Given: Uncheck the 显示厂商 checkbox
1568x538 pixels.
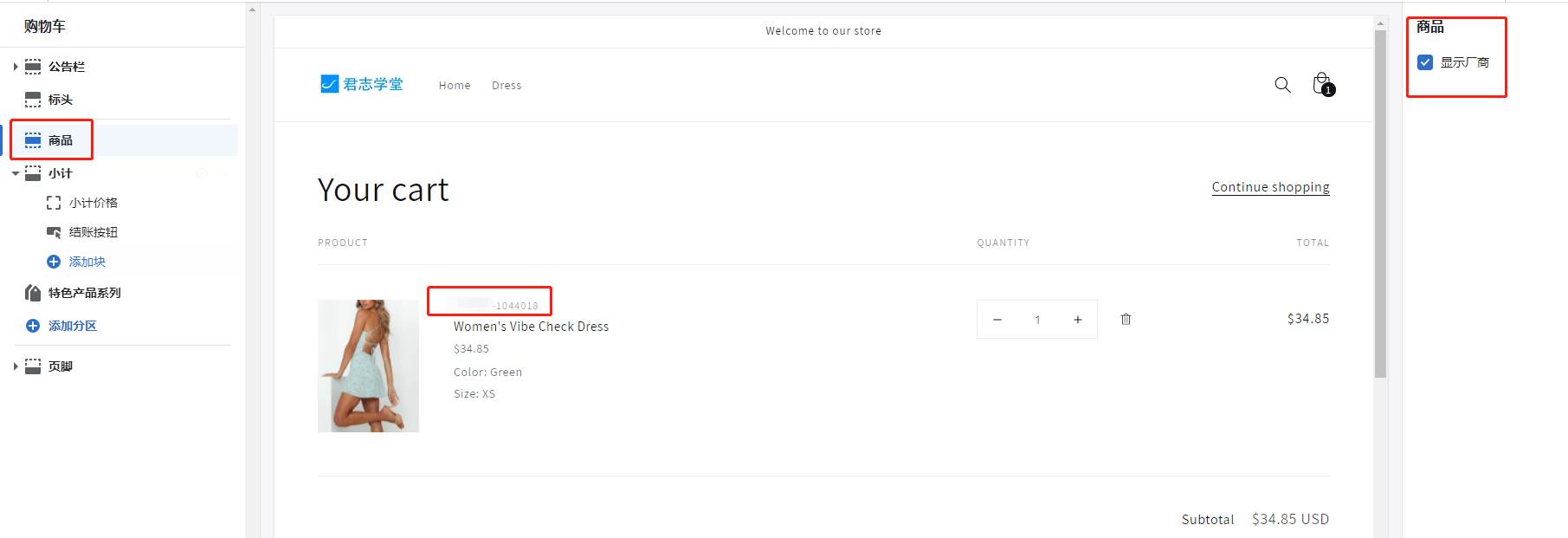Looking at the screenshot, I should click(1425, 62).
